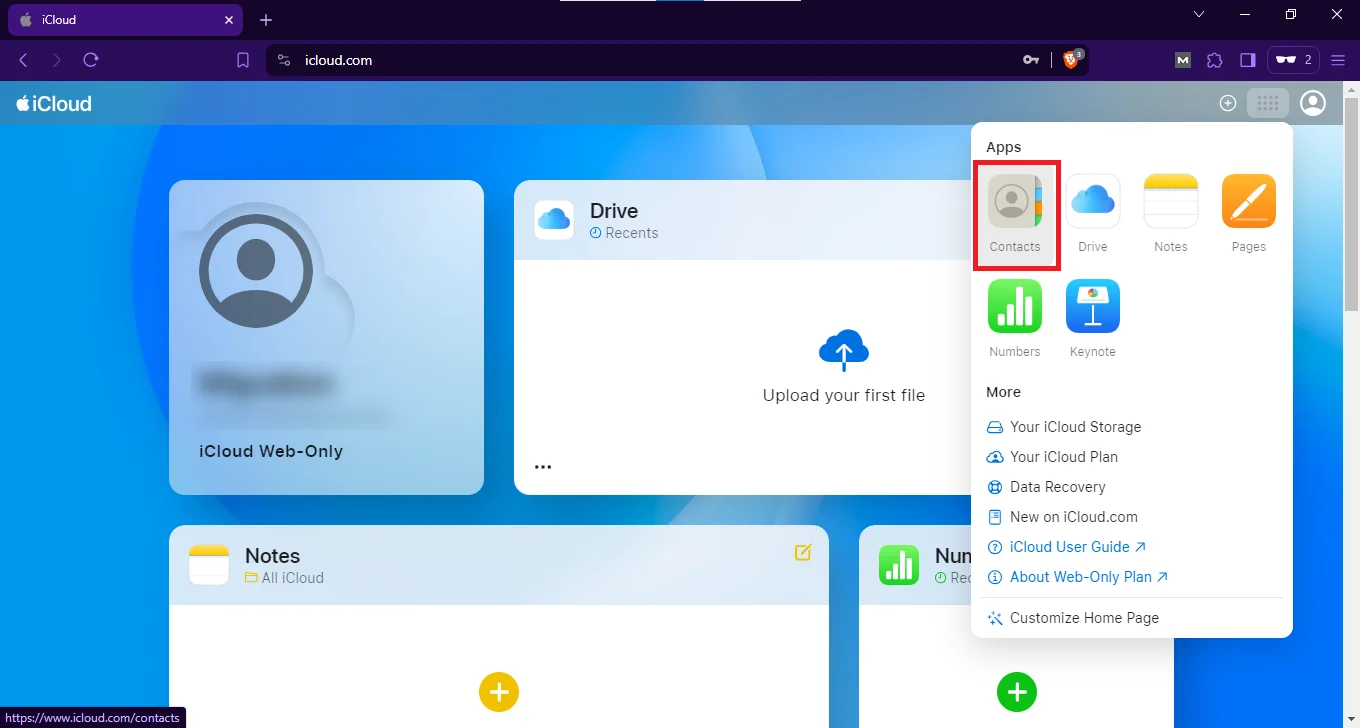The width and height of the screenshot is (1360, 728).
Task: Click the Drive upload cloud icon
Action: pos(844,349)
